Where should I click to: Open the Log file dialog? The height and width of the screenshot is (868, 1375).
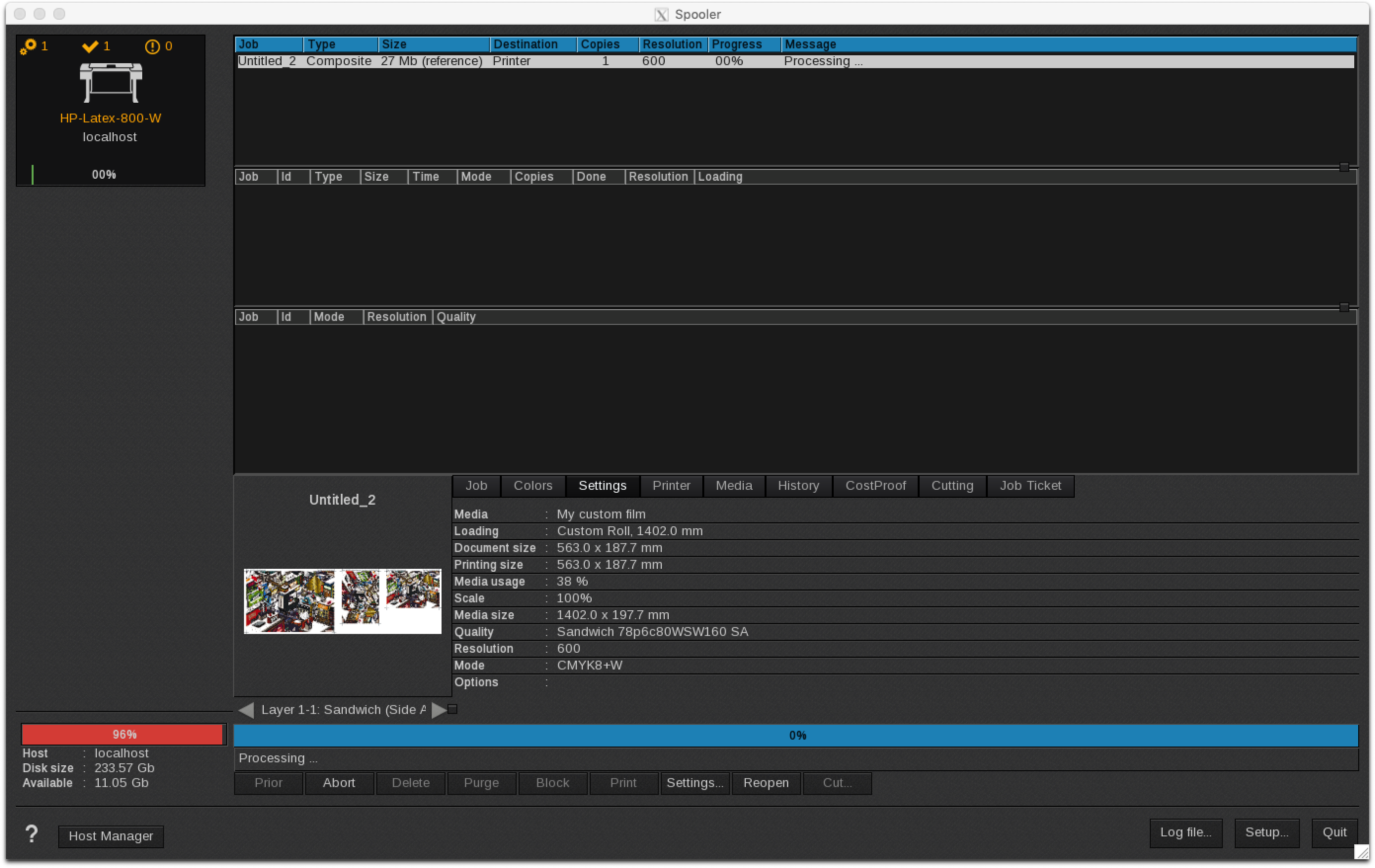(x=1185, y=832)
